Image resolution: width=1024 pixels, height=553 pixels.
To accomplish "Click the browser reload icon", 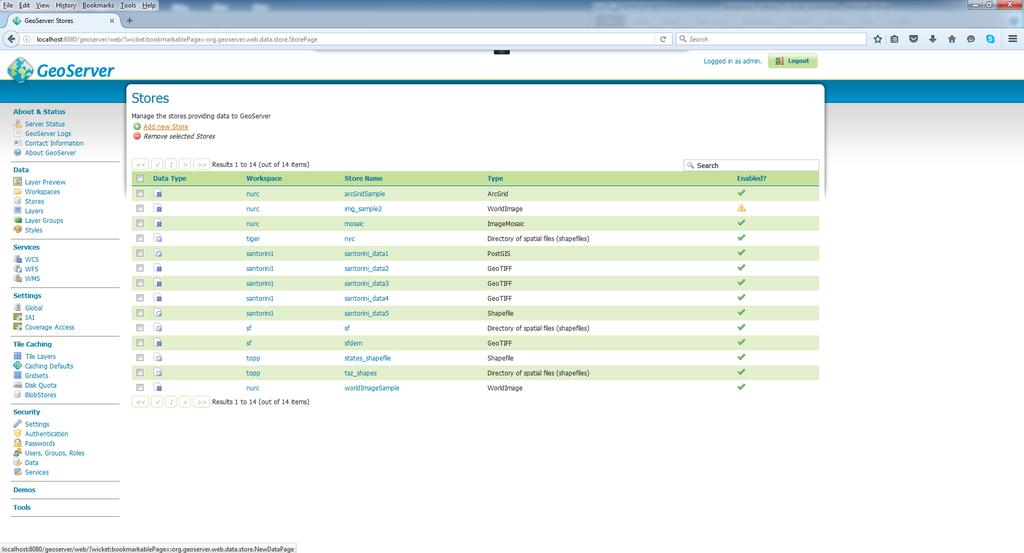I will (x=663, y=39).
